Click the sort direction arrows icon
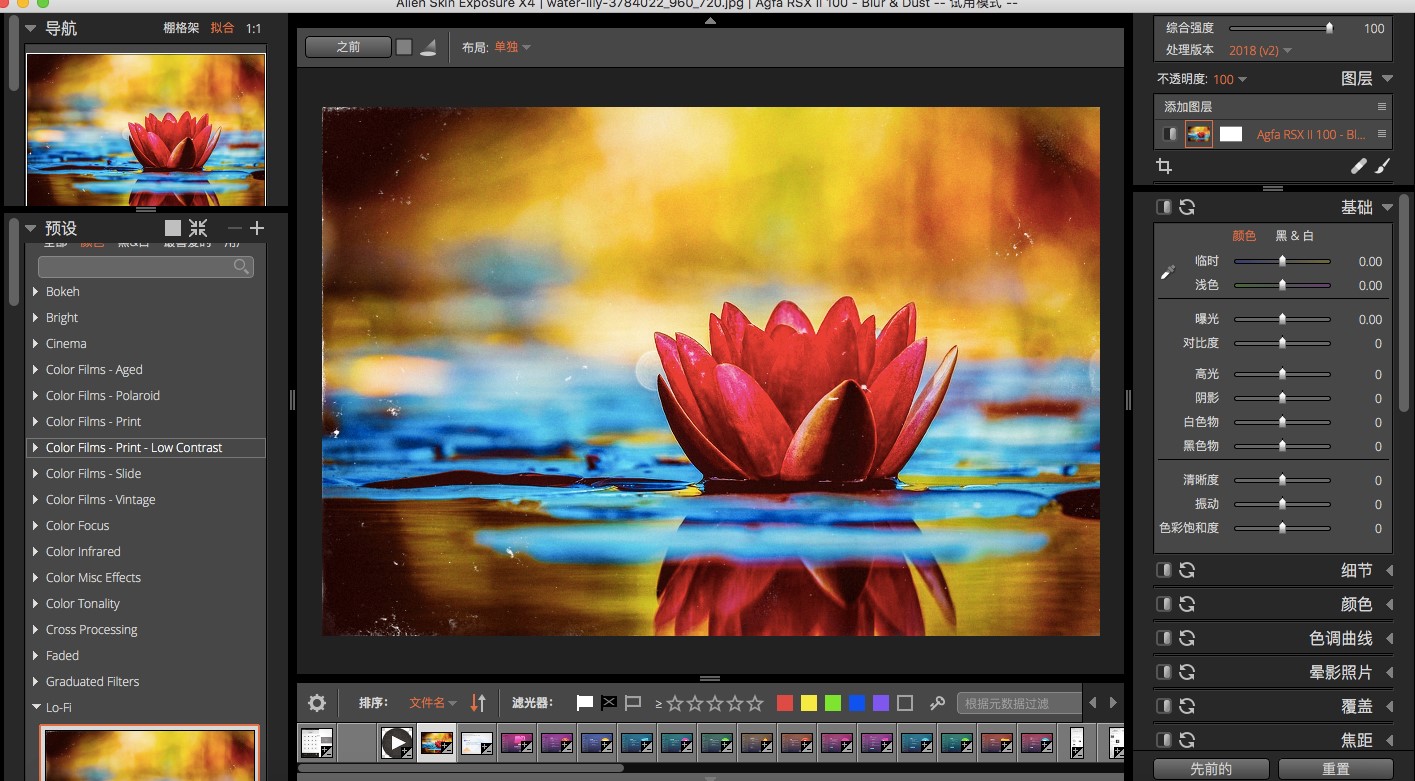This screenshot has height=781, width=1415. point(478,703)
